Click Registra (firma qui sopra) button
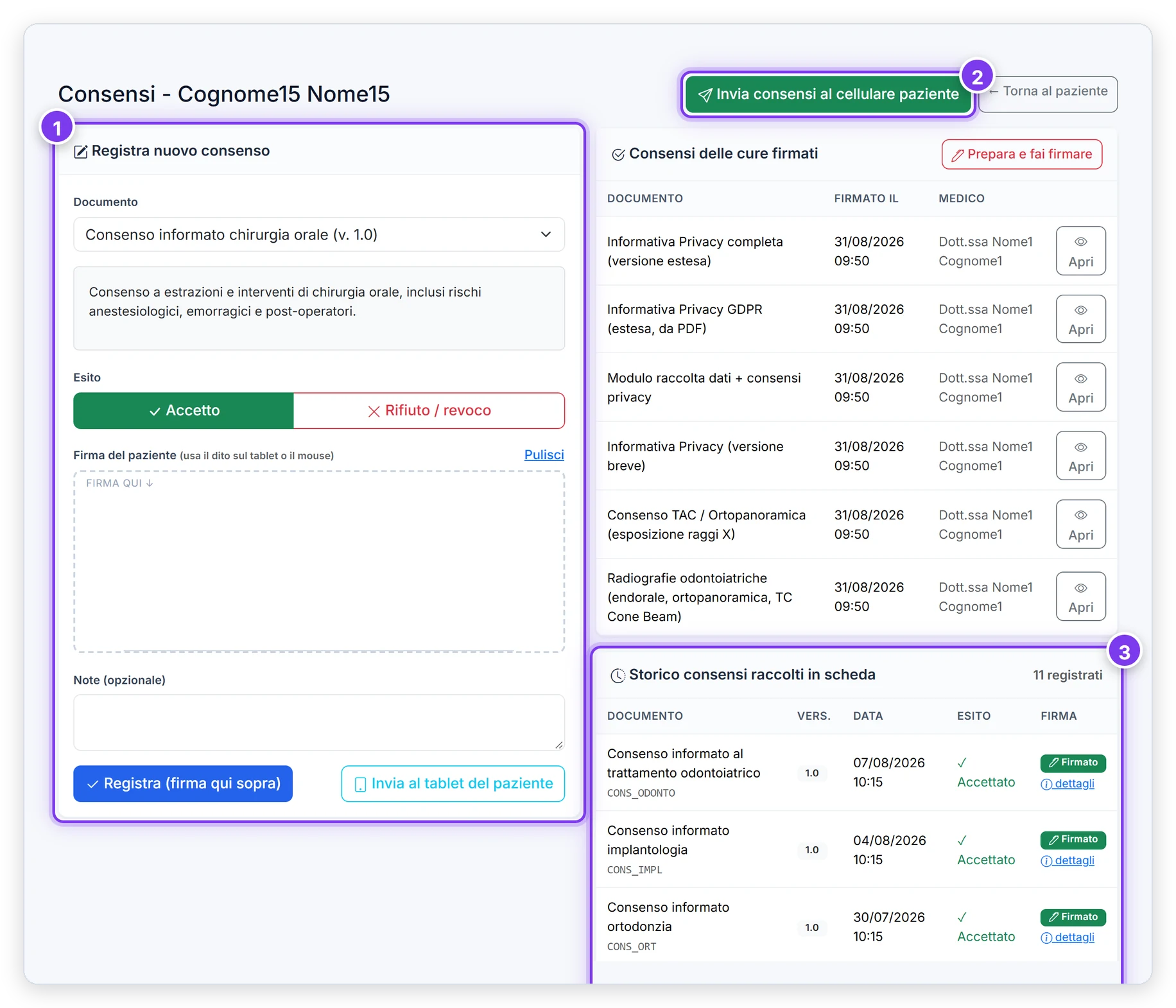This screenshot has height=1008, width=1176. point(183,783)
